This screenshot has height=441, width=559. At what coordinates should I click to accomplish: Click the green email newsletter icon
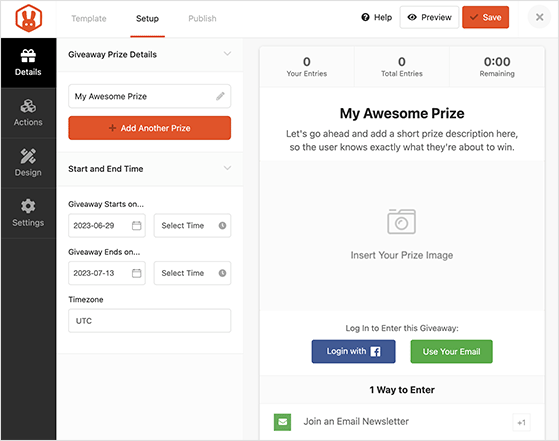coord(282,422)
